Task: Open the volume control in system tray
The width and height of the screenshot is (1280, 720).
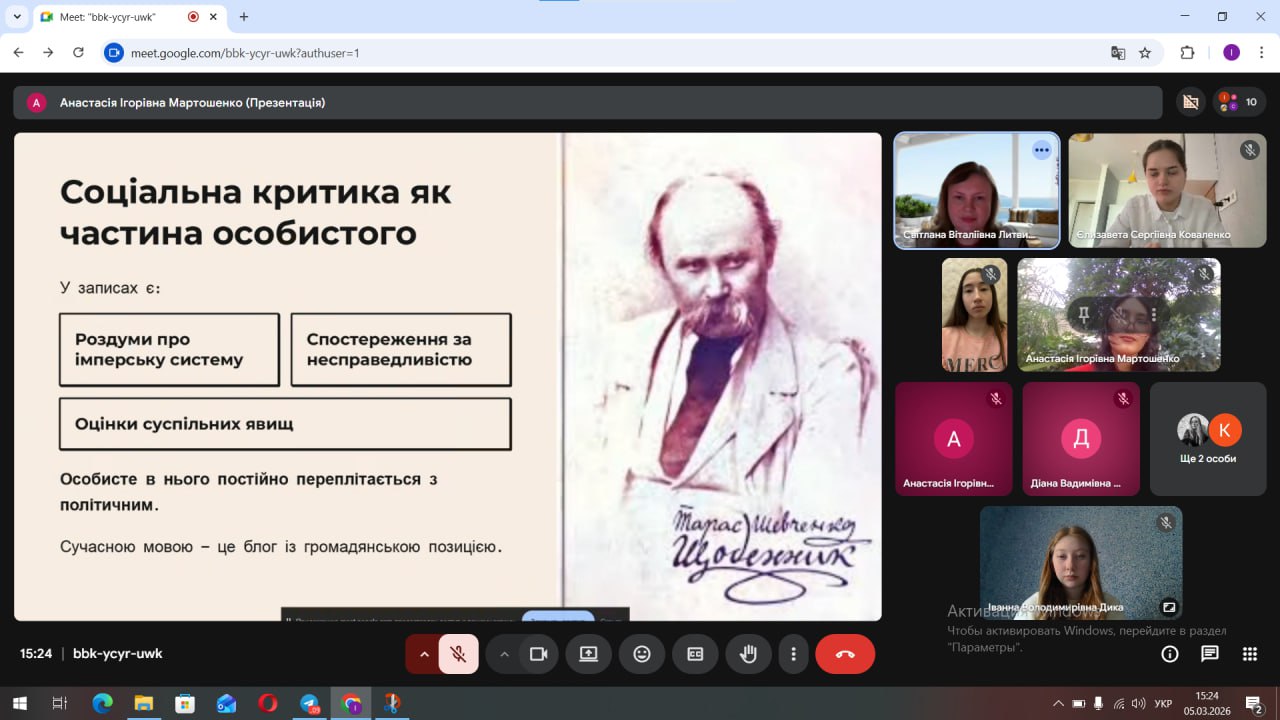Action: [x=1137, y=704]
